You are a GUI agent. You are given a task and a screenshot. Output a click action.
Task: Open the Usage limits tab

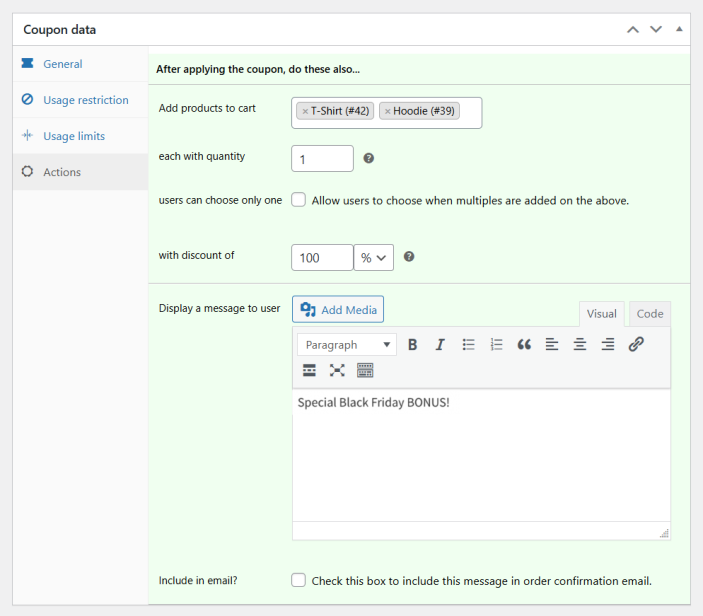click(73, 136)
